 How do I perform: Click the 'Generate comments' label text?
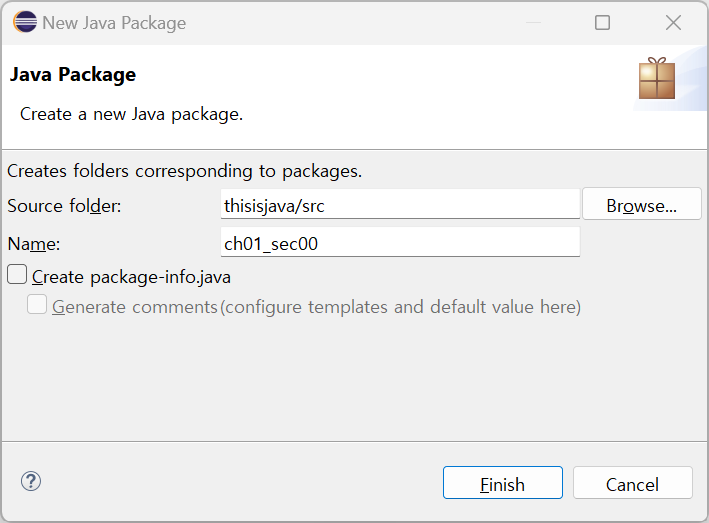pyautogui.click(x=135, y=306)
